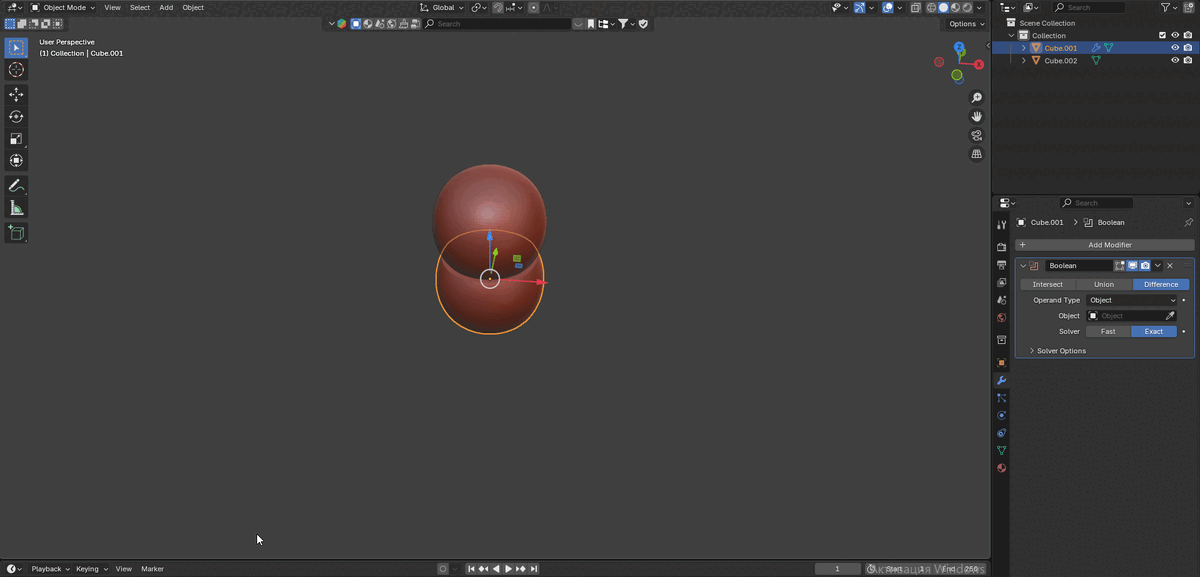Toggle snapping magnet in header
This screenshot has width=1200, height=577.
497,7
